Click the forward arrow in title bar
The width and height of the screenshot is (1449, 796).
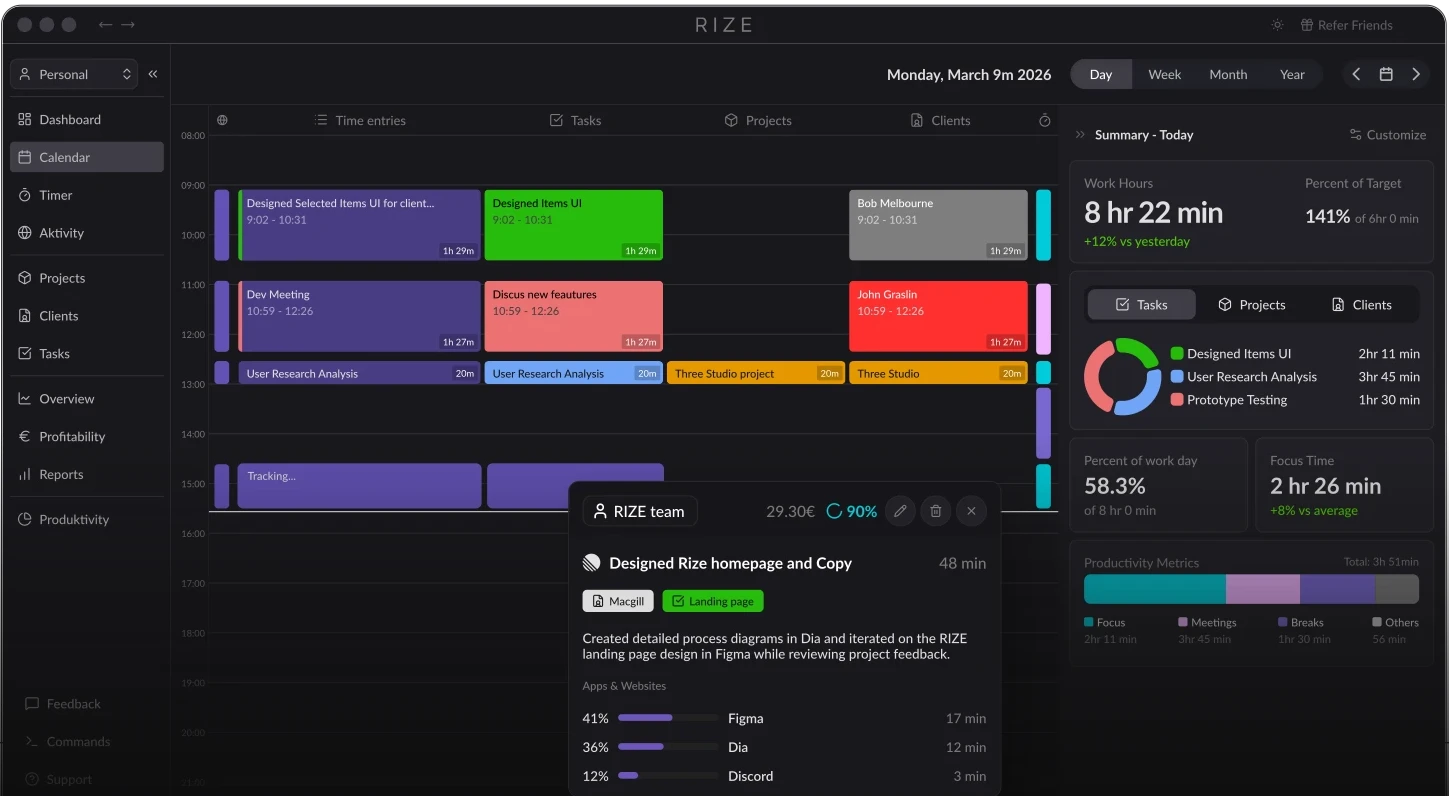point(128,25)
